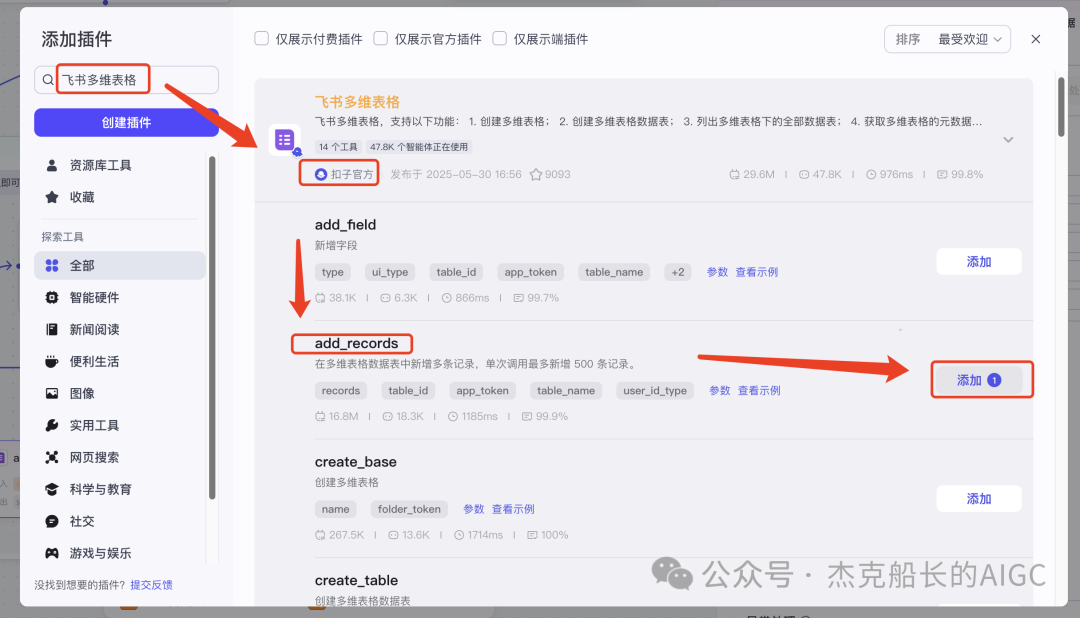Image resolution: width=1080 pixels, height=618 pixels.
Task: Click the sidebar category scrollbar
Action: (212, 327)
